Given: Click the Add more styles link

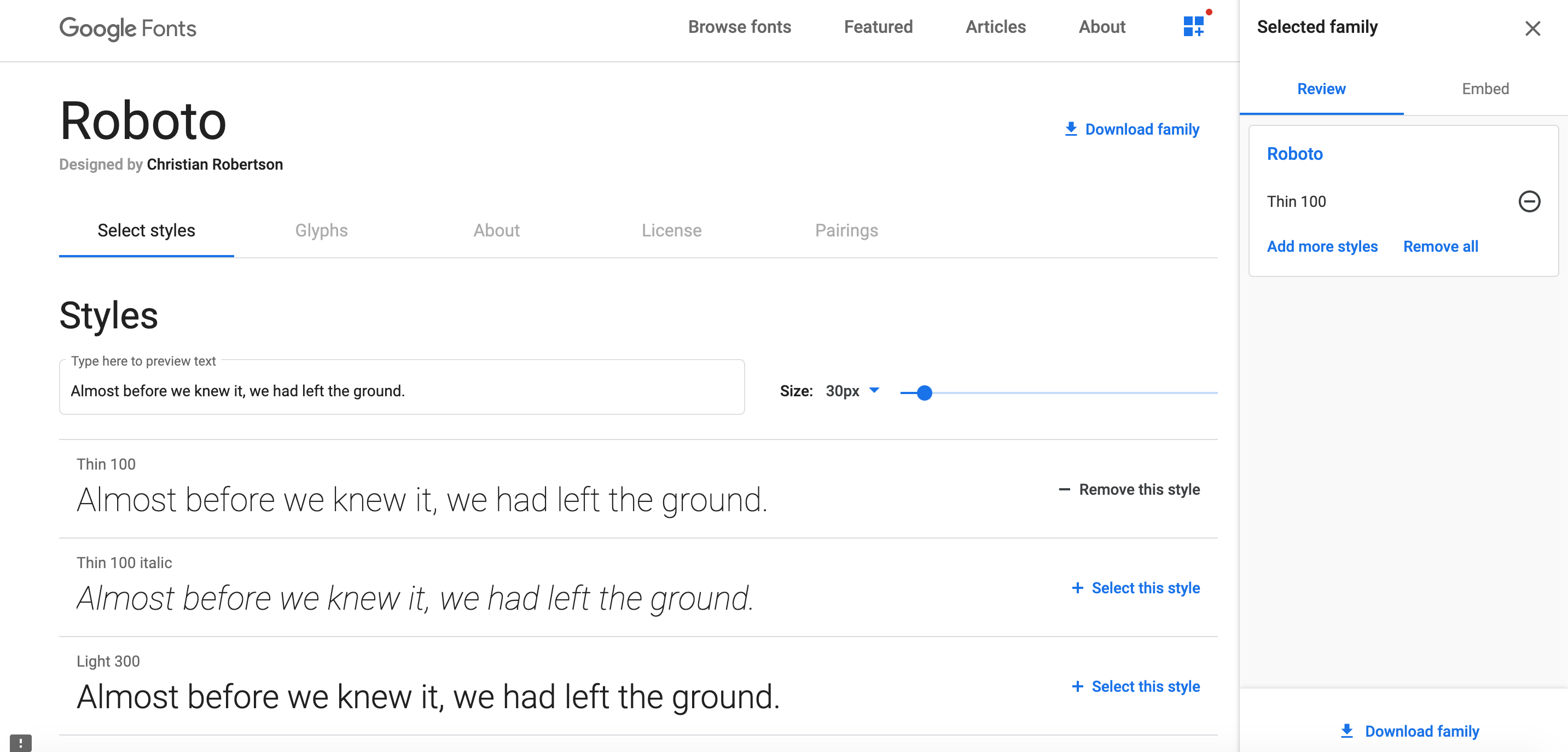Looking at the screenshot, I should tap(1322, 247).
